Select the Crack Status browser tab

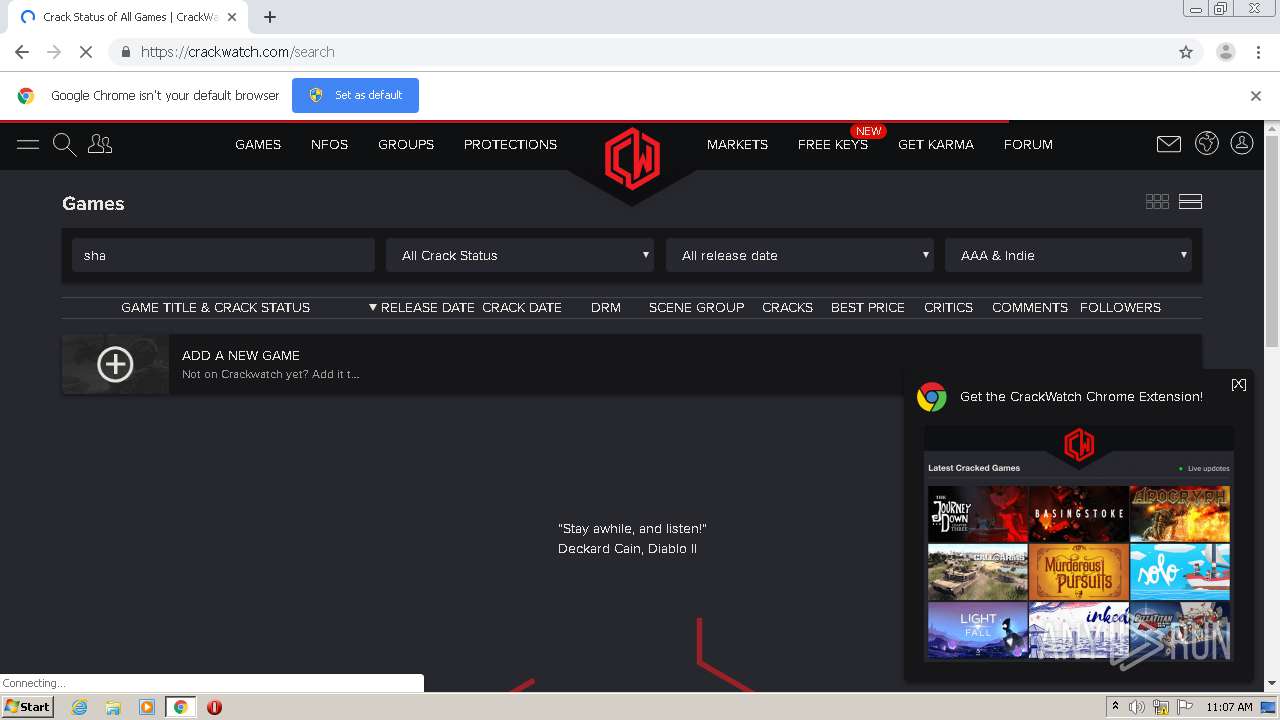tap(130, 17)
